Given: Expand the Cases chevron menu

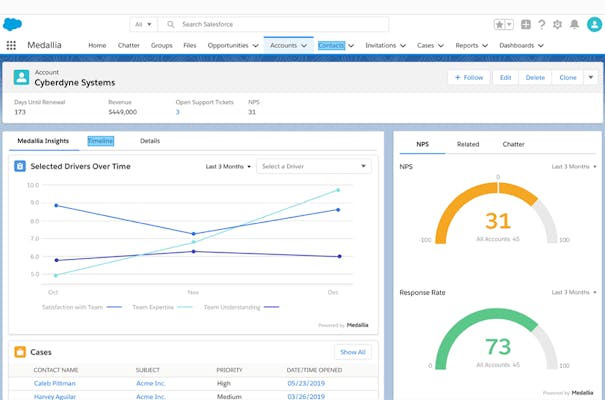Looking at the screenshot, I should point(441,46).
